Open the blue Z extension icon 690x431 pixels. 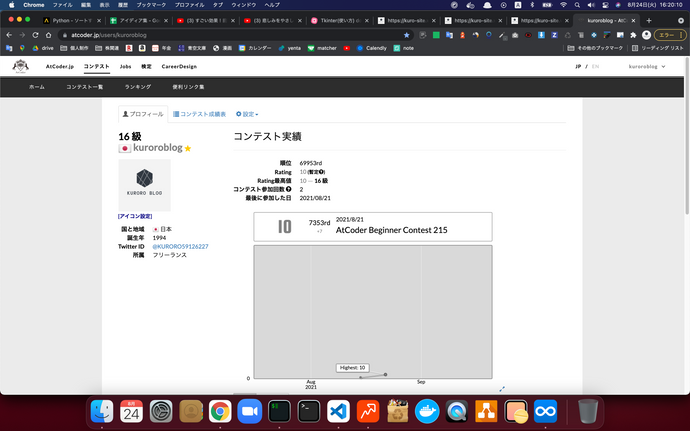coord(554,35)
